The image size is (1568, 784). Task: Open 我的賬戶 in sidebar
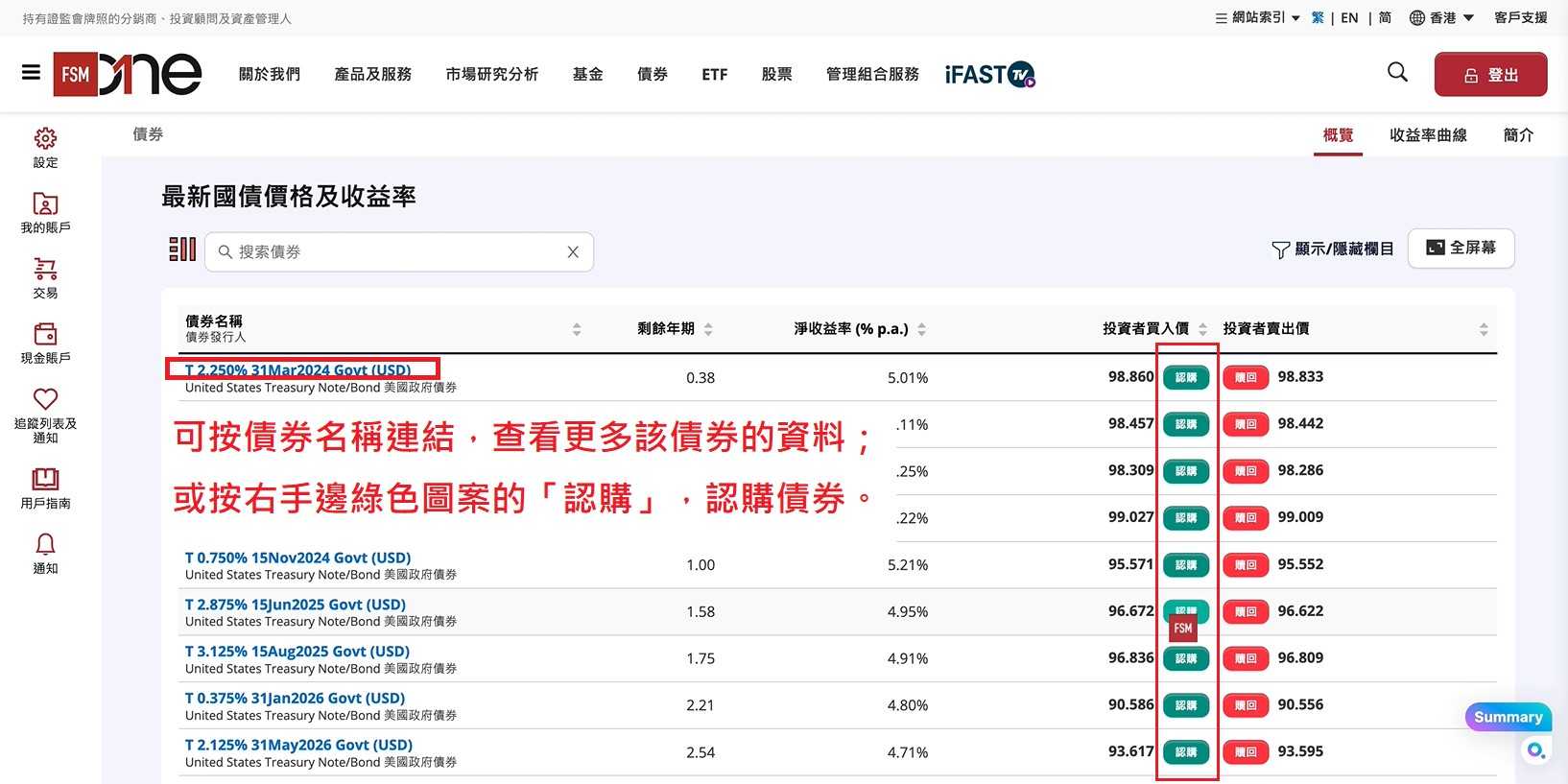point(45,213)
